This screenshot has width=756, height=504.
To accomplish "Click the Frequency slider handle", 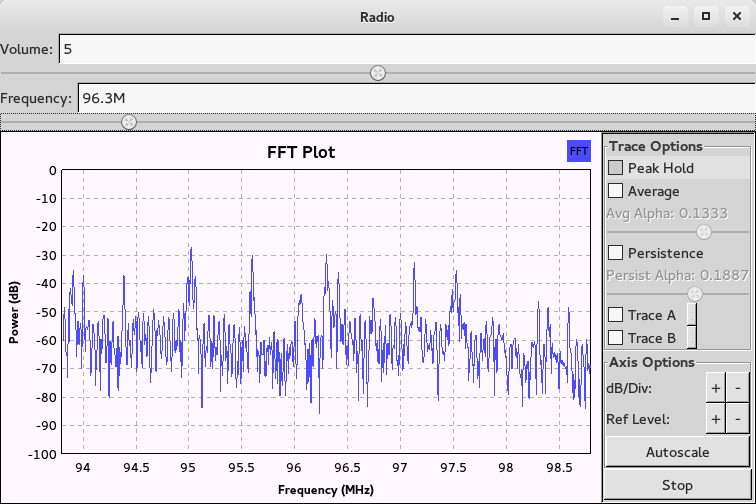I will pos(129,122).
